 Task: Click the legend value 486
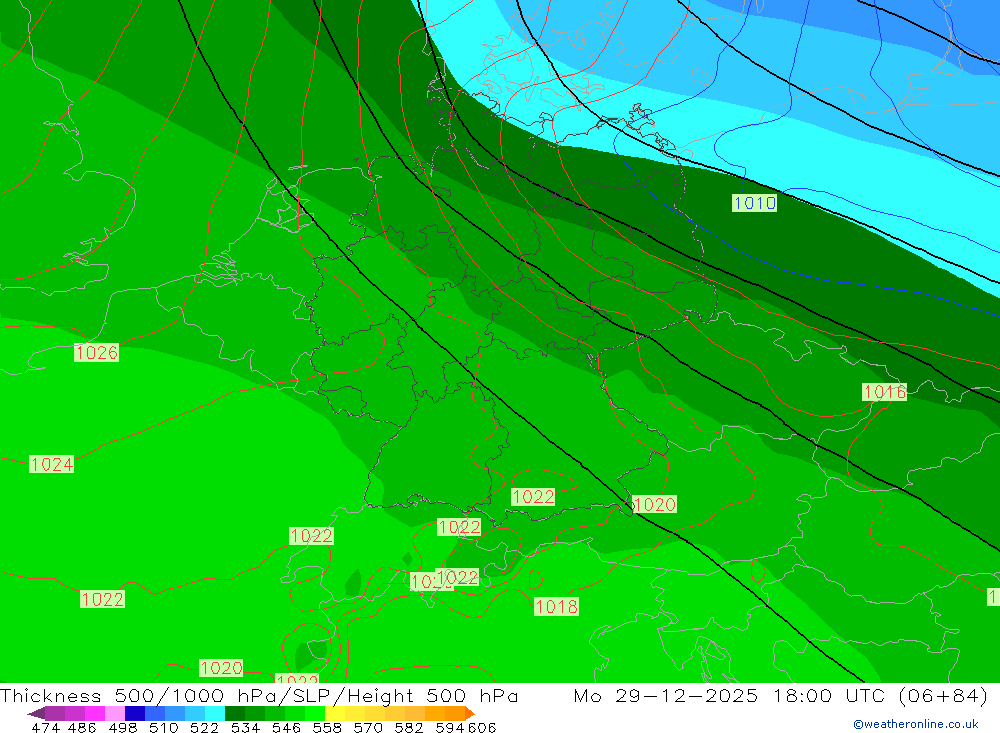click(82, 728)
